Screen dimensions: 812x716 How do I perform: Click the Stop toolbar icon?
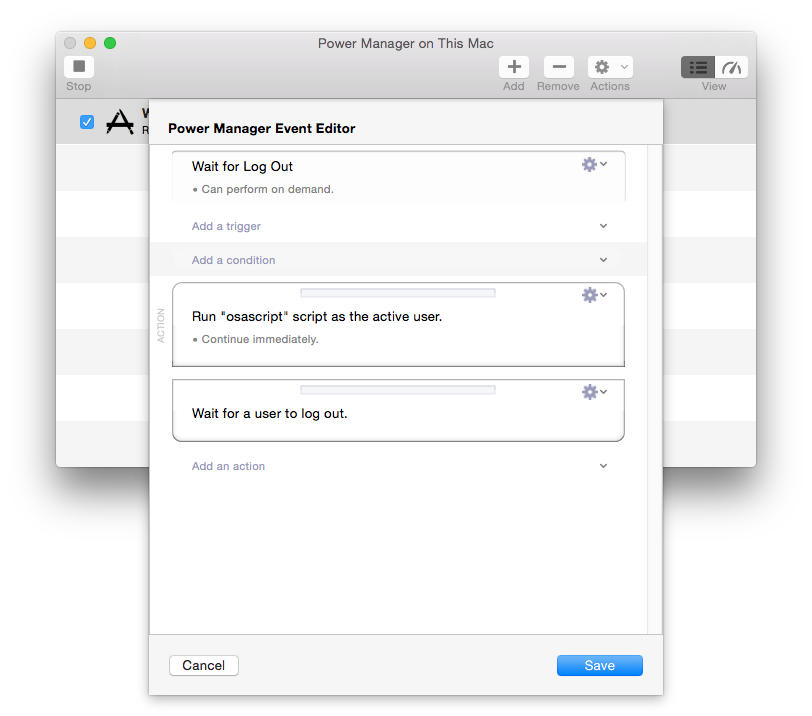(x=79, y=67)
